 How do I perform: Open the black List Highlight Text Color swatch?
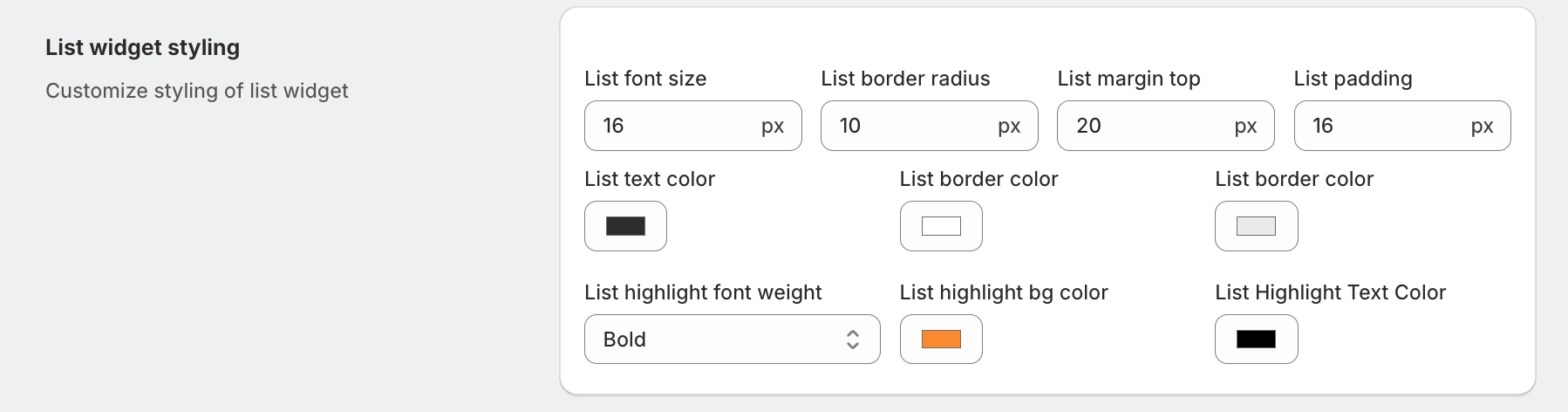click(x=1256, y=339)
